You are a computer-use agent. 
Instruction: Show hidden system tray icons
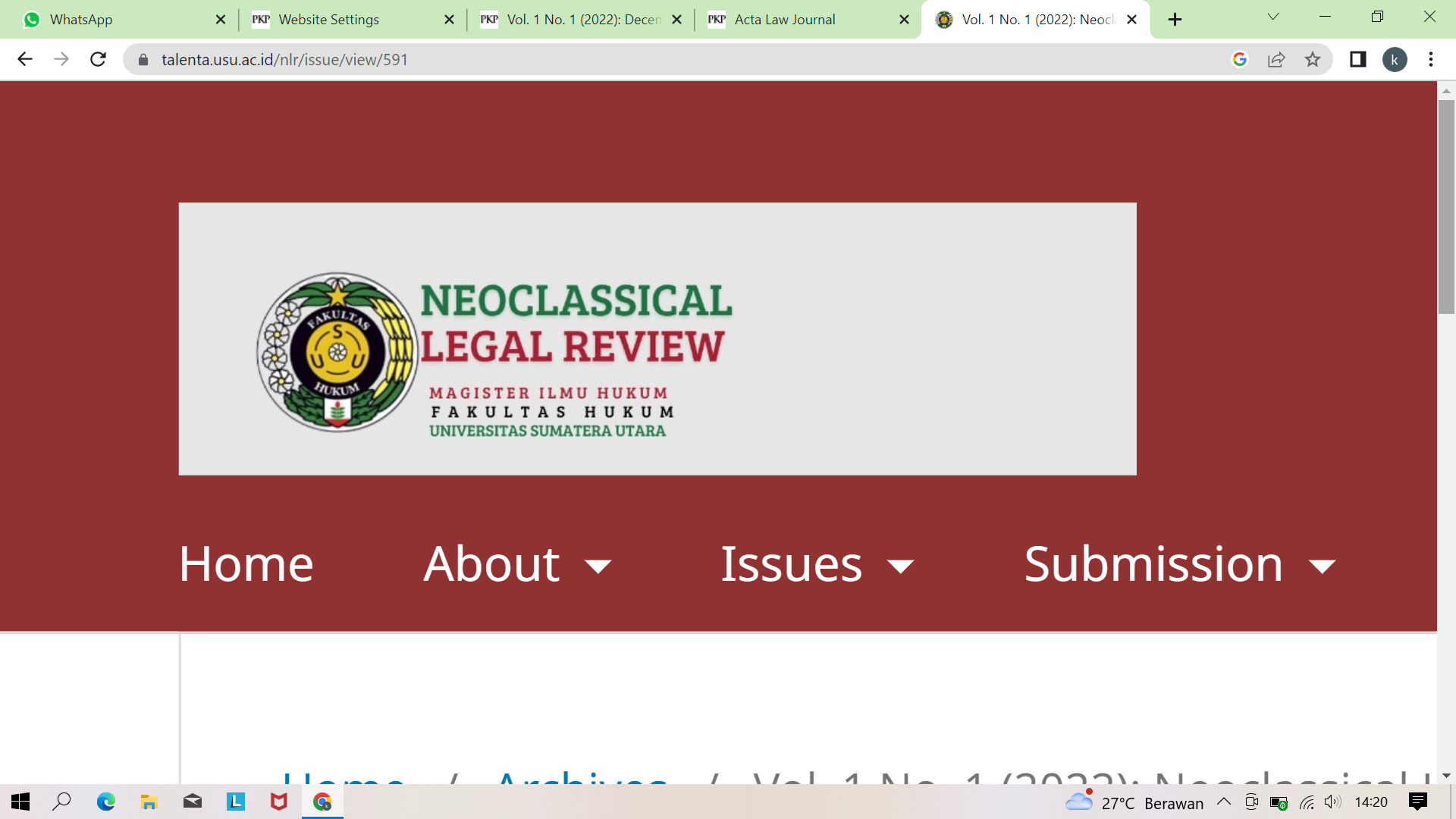(1224, 802)
